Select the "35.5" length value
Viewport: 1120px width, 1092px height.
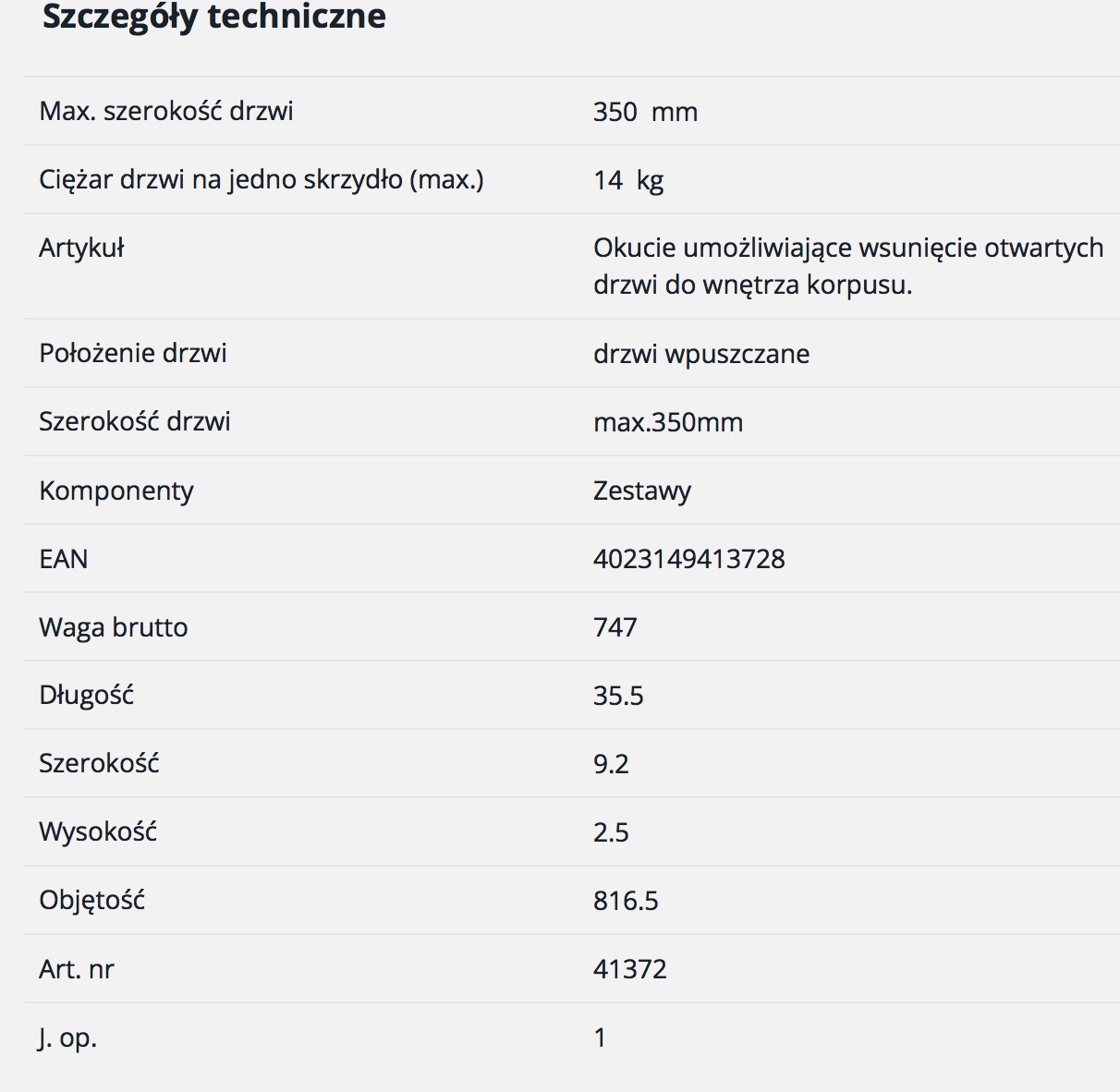[618, 696]
